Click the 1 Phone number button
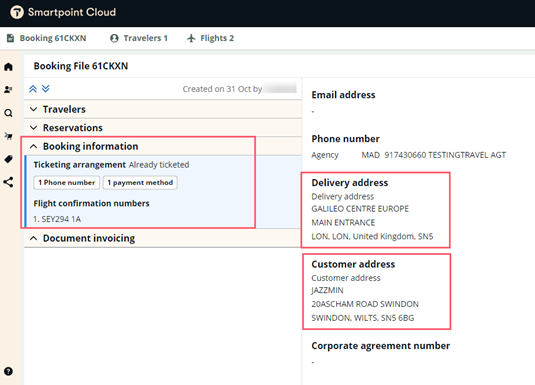Image resolution: width=535 pixels, height=385 pixels. click(x=67, y=183)
